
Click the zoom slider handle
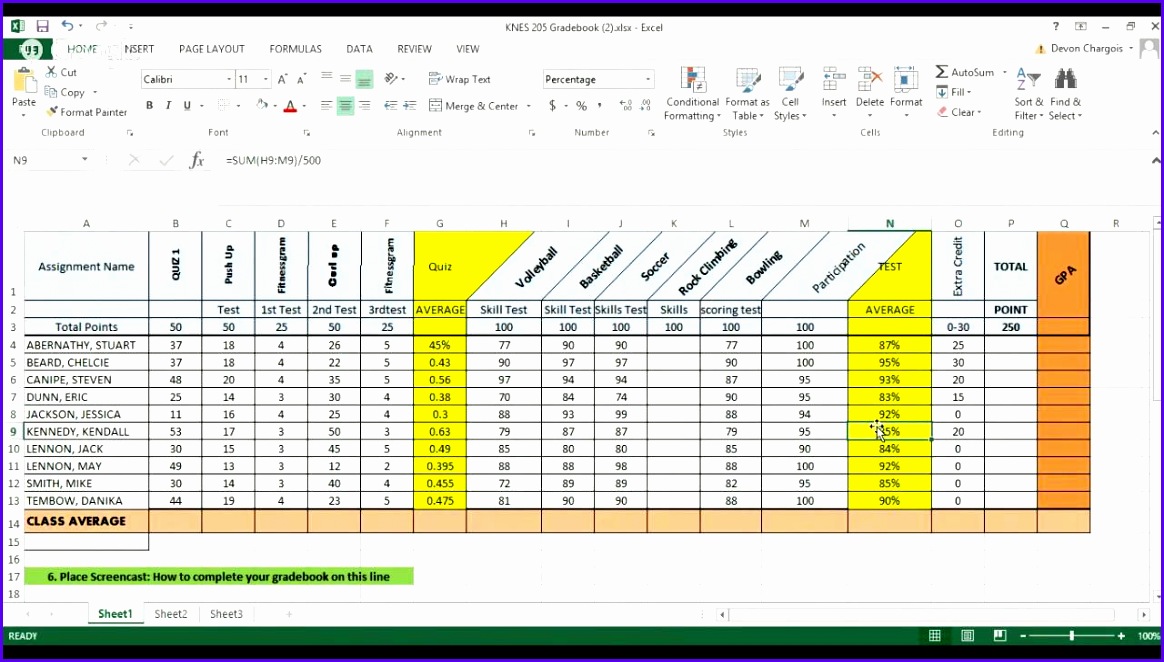coord(1071,636)
